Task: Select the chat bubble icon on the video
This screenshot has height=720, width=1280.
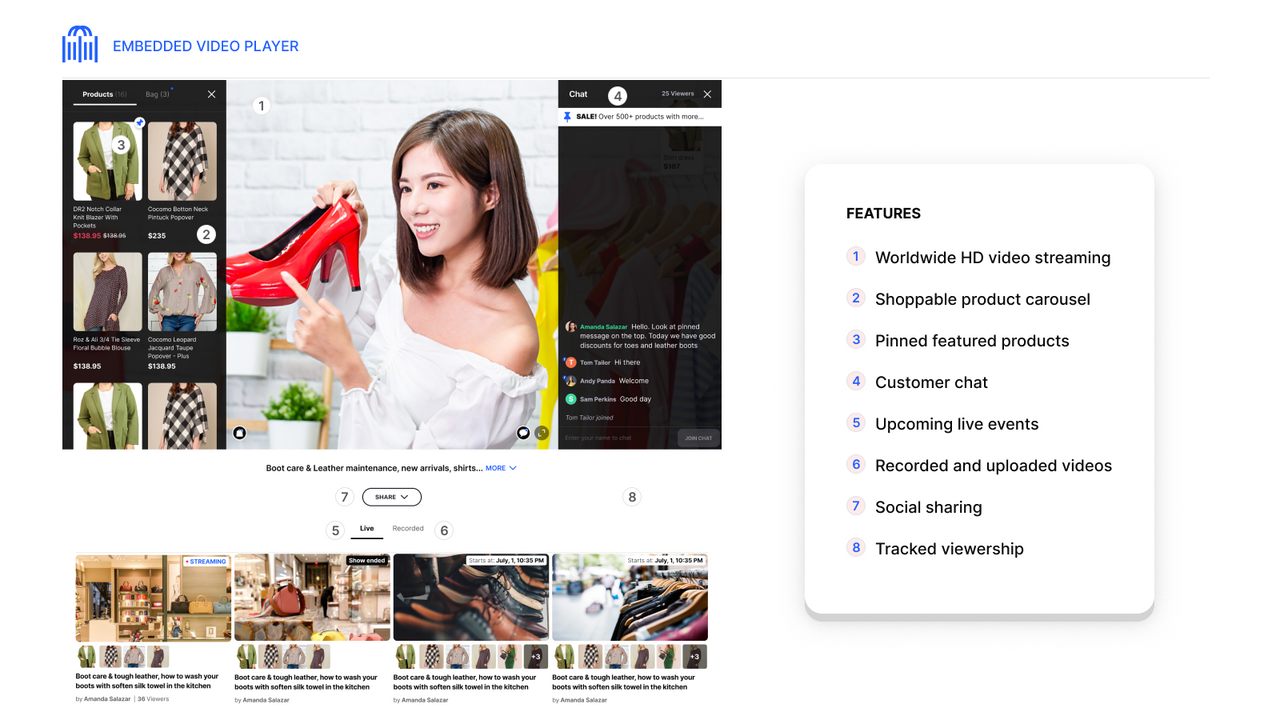Action: [x=523, y=432]
